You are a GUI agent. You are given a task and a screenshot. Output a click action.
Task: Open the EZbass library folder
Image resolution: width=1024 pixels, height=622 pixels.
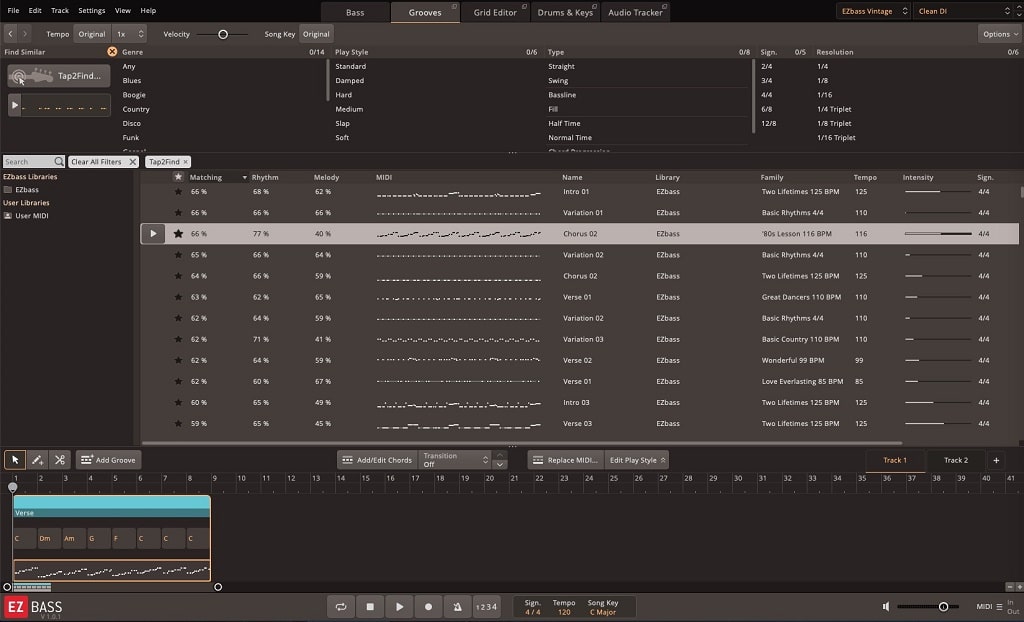pos(22,189)
